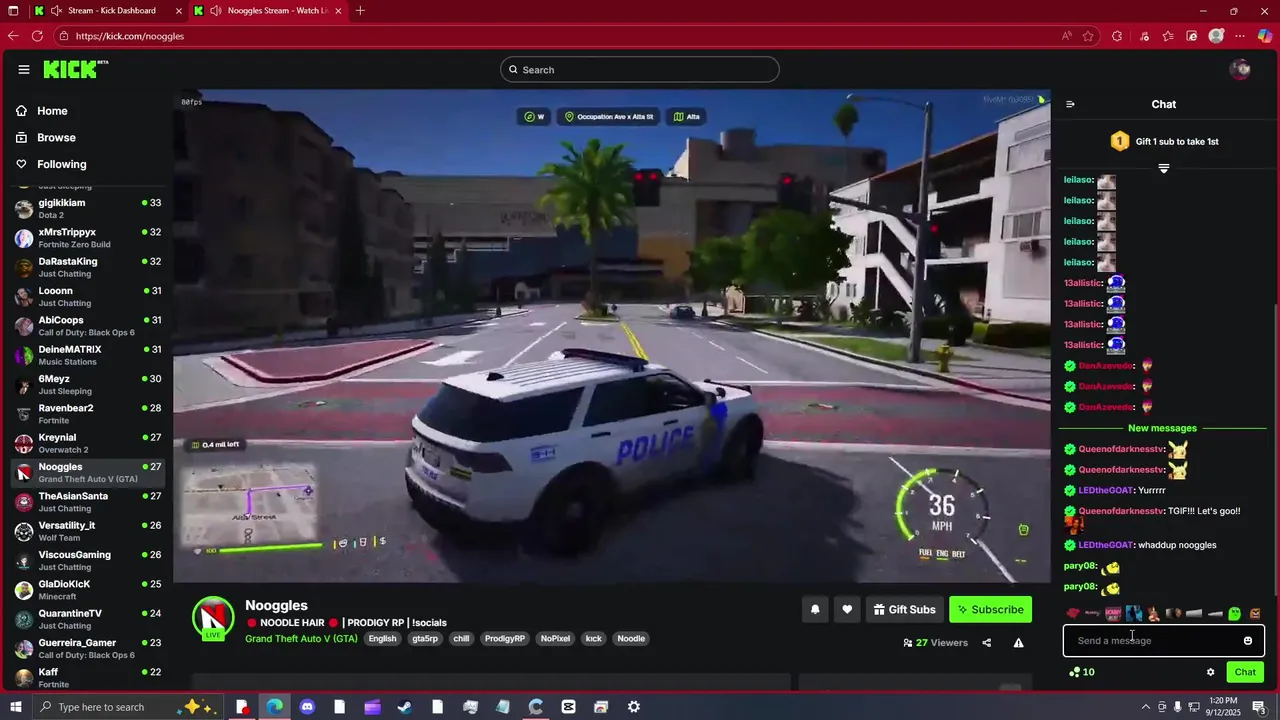The width and height of the screenshot is (1280, 720).
Task: Click the KICK logo
Action: click(75, 69)
